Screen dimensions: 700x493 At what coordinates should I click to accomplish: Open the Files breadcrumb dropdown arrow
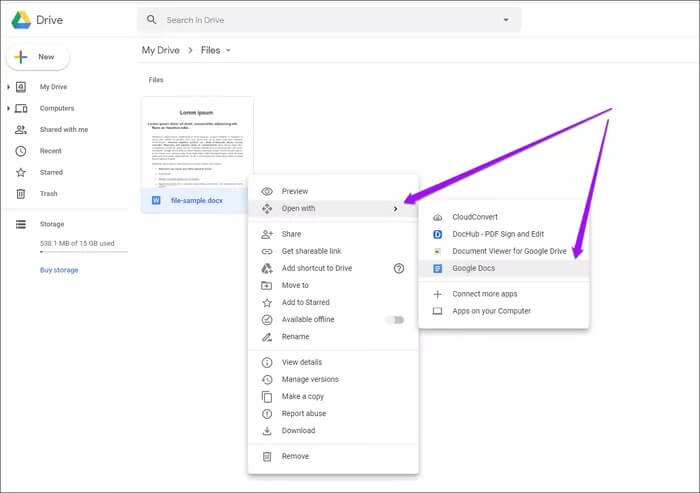click(x=228, y=50)
